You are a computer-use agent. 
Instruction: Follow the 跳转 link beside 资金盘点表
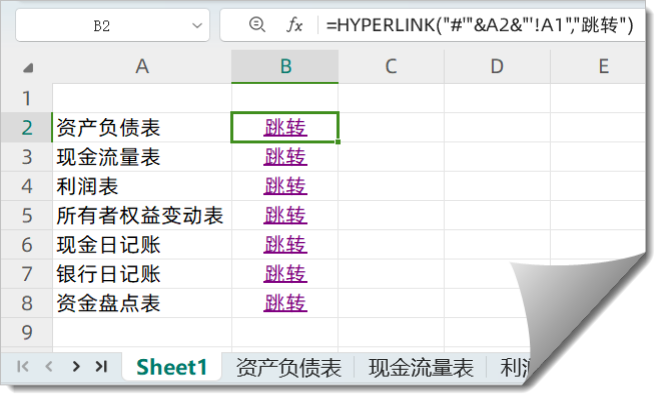(x=285, y=303)
